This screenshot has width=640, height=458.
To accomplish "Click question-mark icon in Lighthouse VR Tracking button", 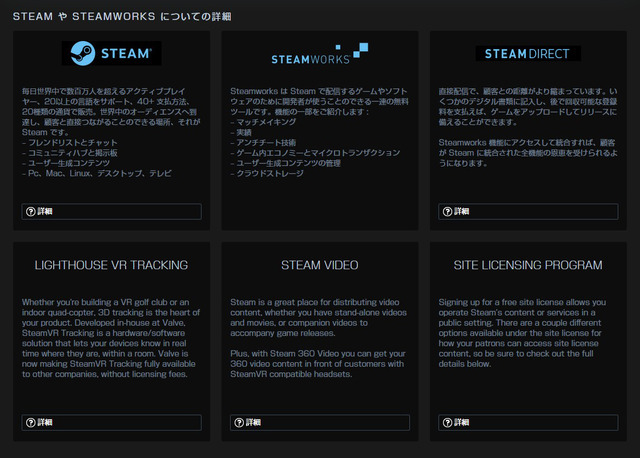I will pyautogui.click(x=31, y=422).
